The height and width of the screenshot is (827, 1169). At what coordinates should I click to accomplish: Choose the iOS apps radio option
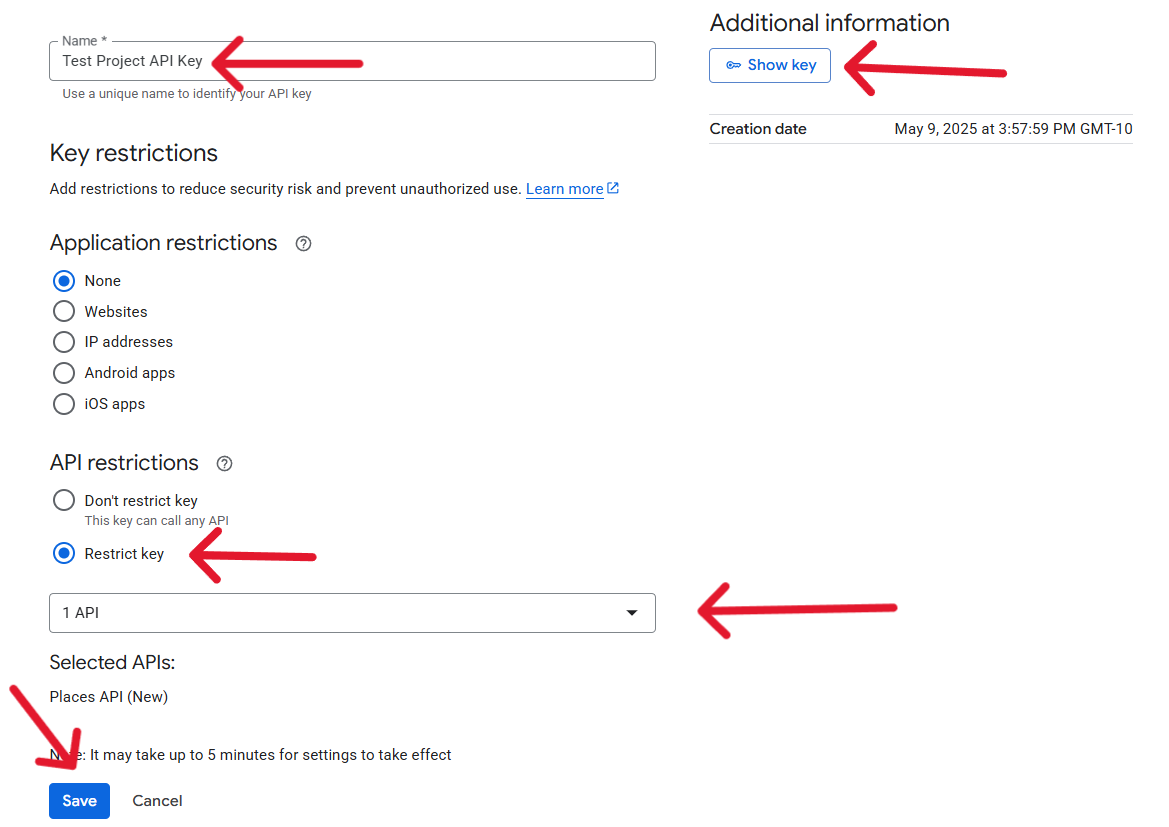click(x=64, y=404)
